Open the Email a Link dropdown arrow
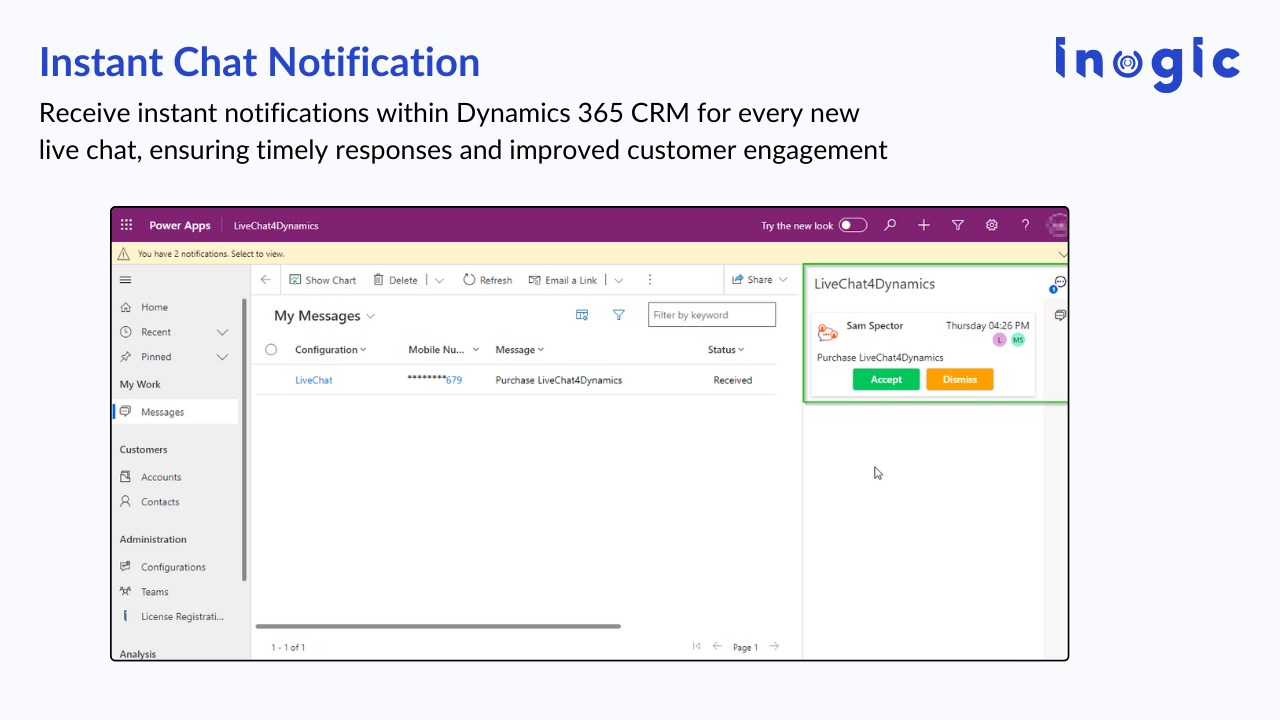Image resolution: width=1280 pixels, height=720 pixels. pyautogui.click(x=618, y=280)
